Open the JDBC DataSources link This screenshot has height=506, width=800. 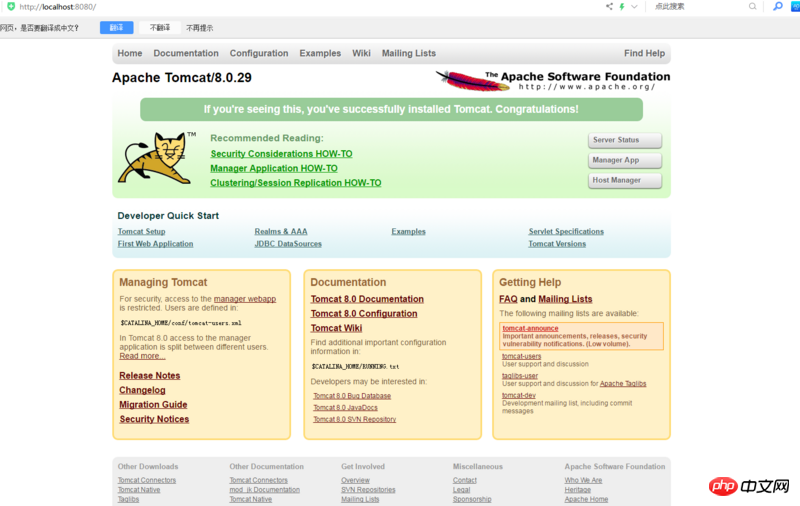pyautogui.click(x=288, y=244)
